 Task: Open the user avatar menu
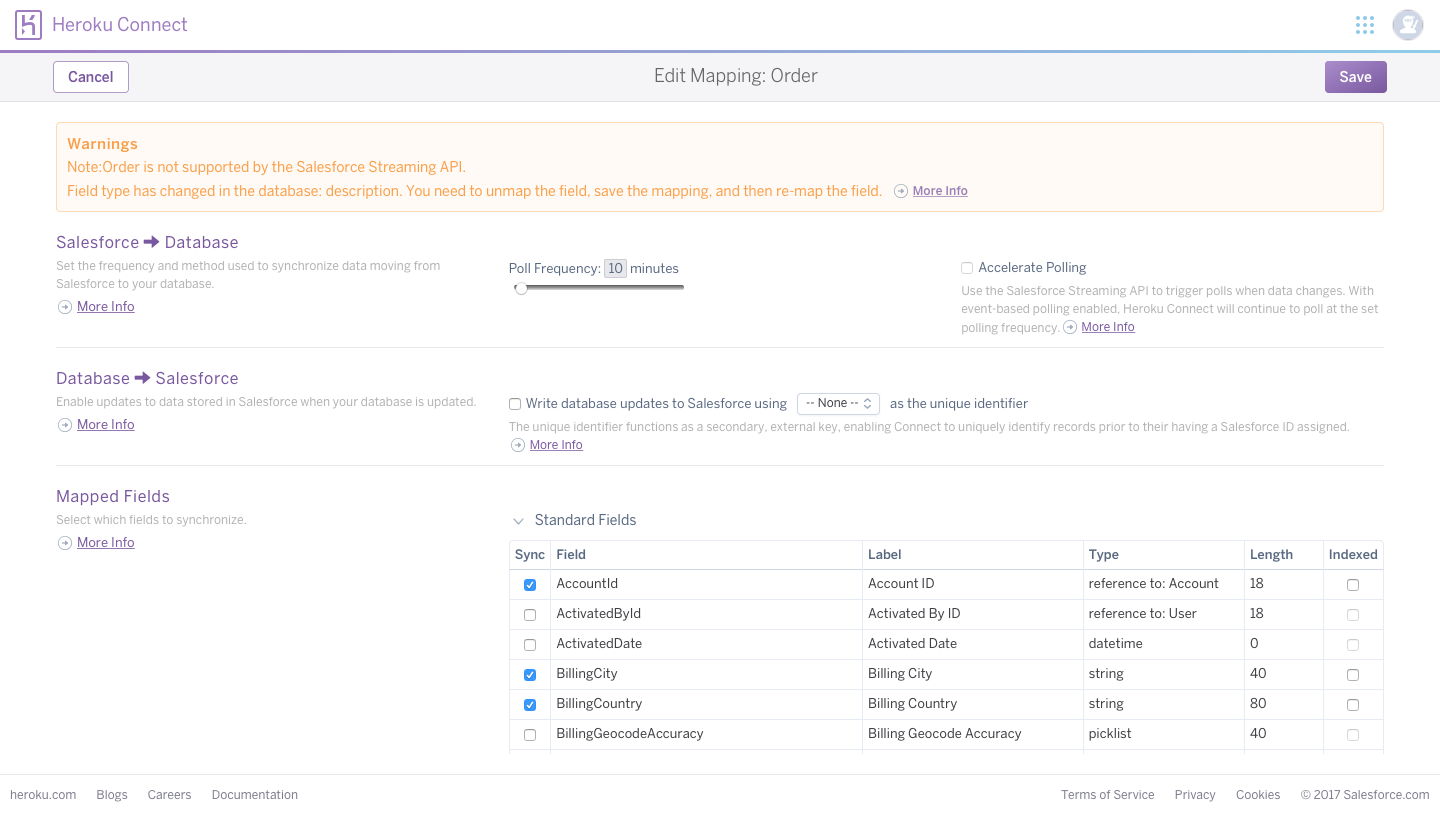(1407, 25)
